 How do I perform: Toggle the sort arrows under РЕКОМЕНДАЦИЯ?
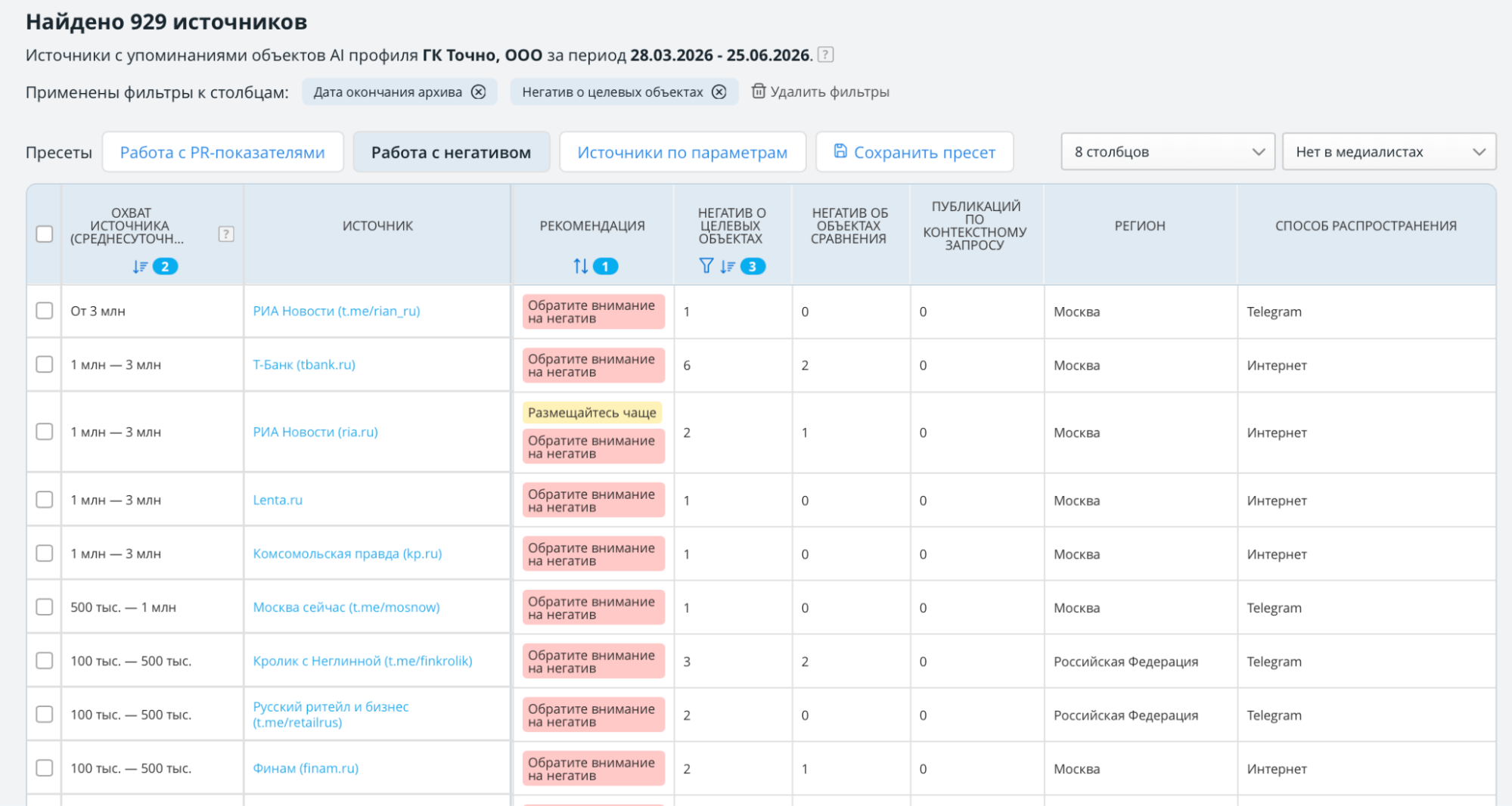(580, 266)
